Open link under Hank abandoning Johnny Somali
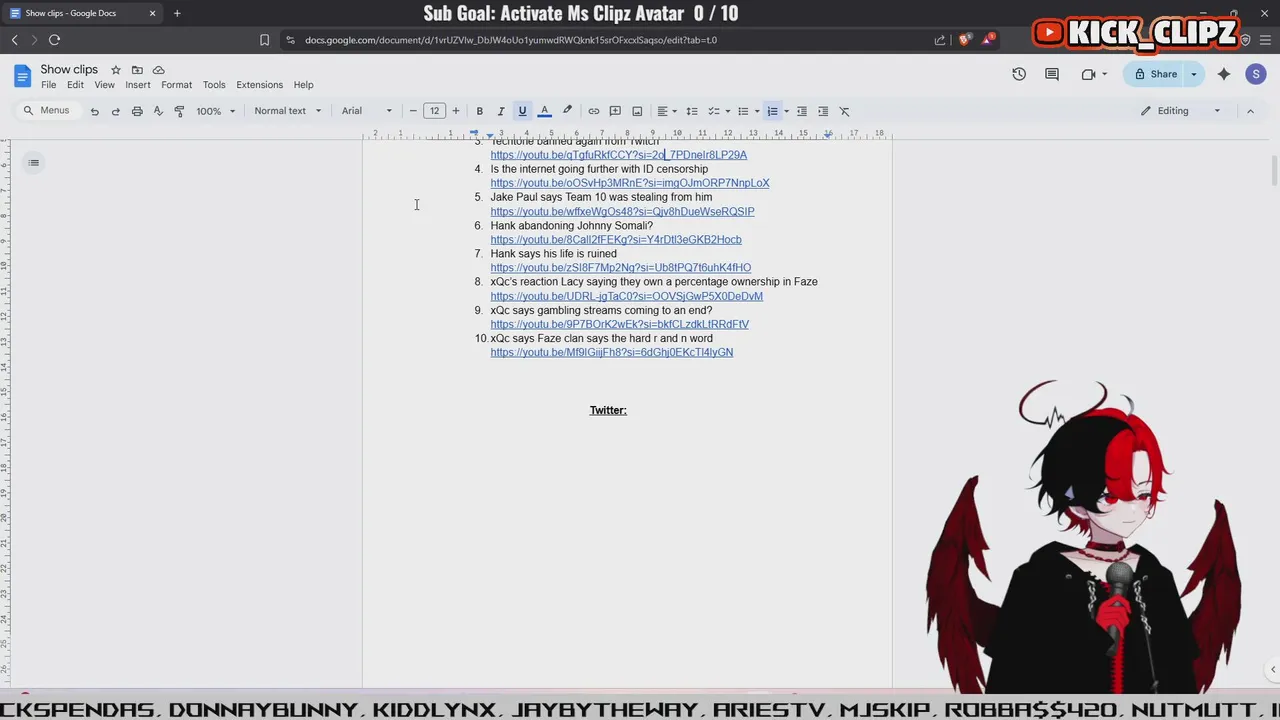This screenshot has height=720, width=1280. coord(616,240)
